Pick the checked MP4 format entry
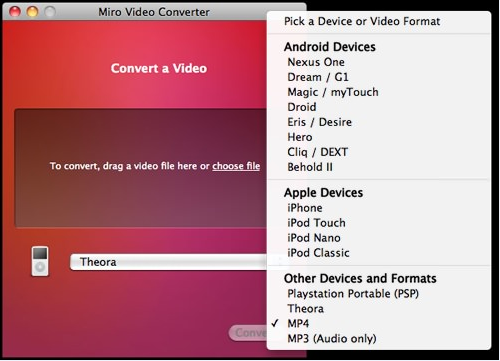The height and width of the screenshot is (361, 500). [379, 324]
